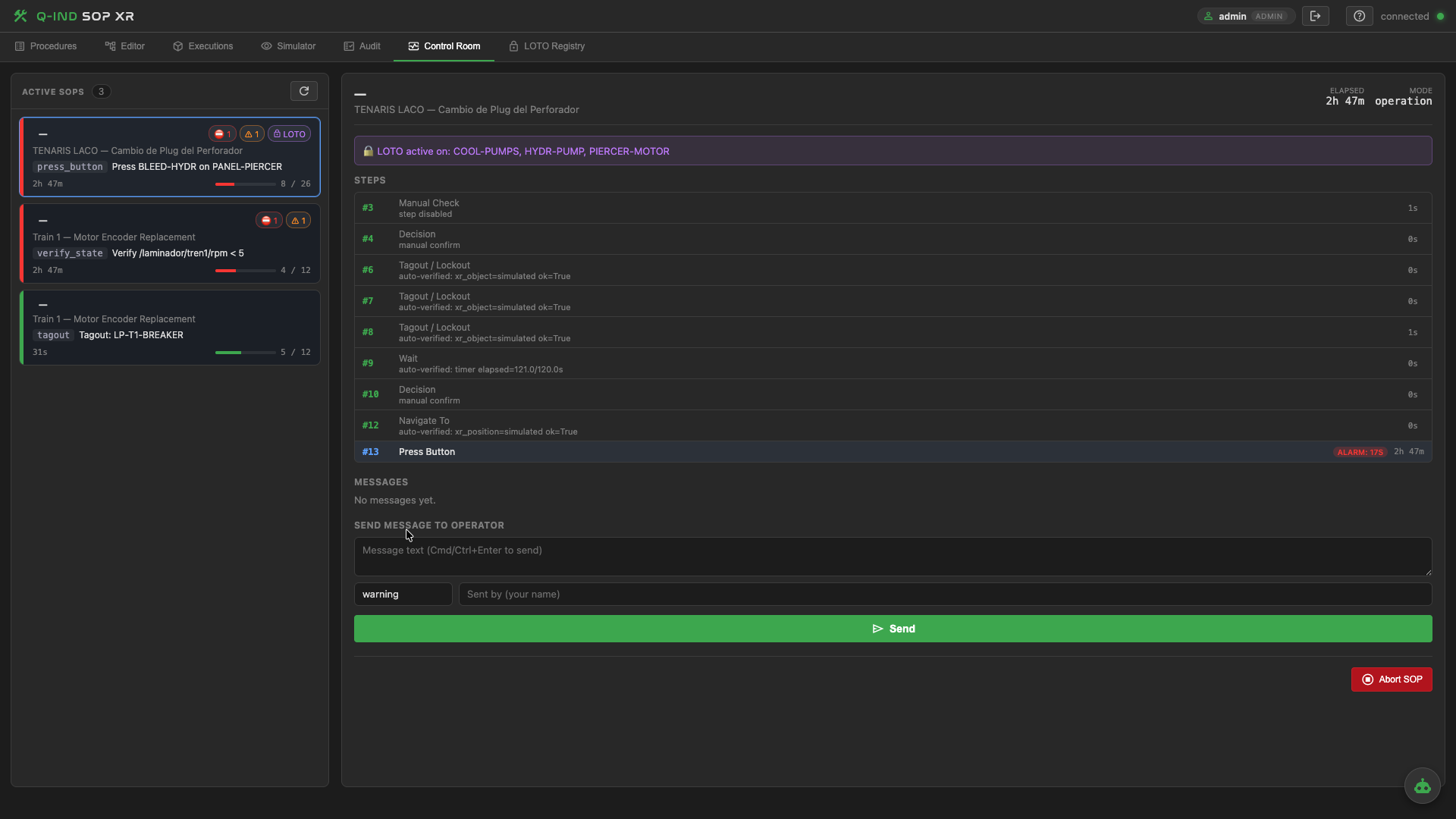Screen dimensions: 1456x819
Task: Click the elapsed time 2h 47m in header
Action: pos(1345,101)
